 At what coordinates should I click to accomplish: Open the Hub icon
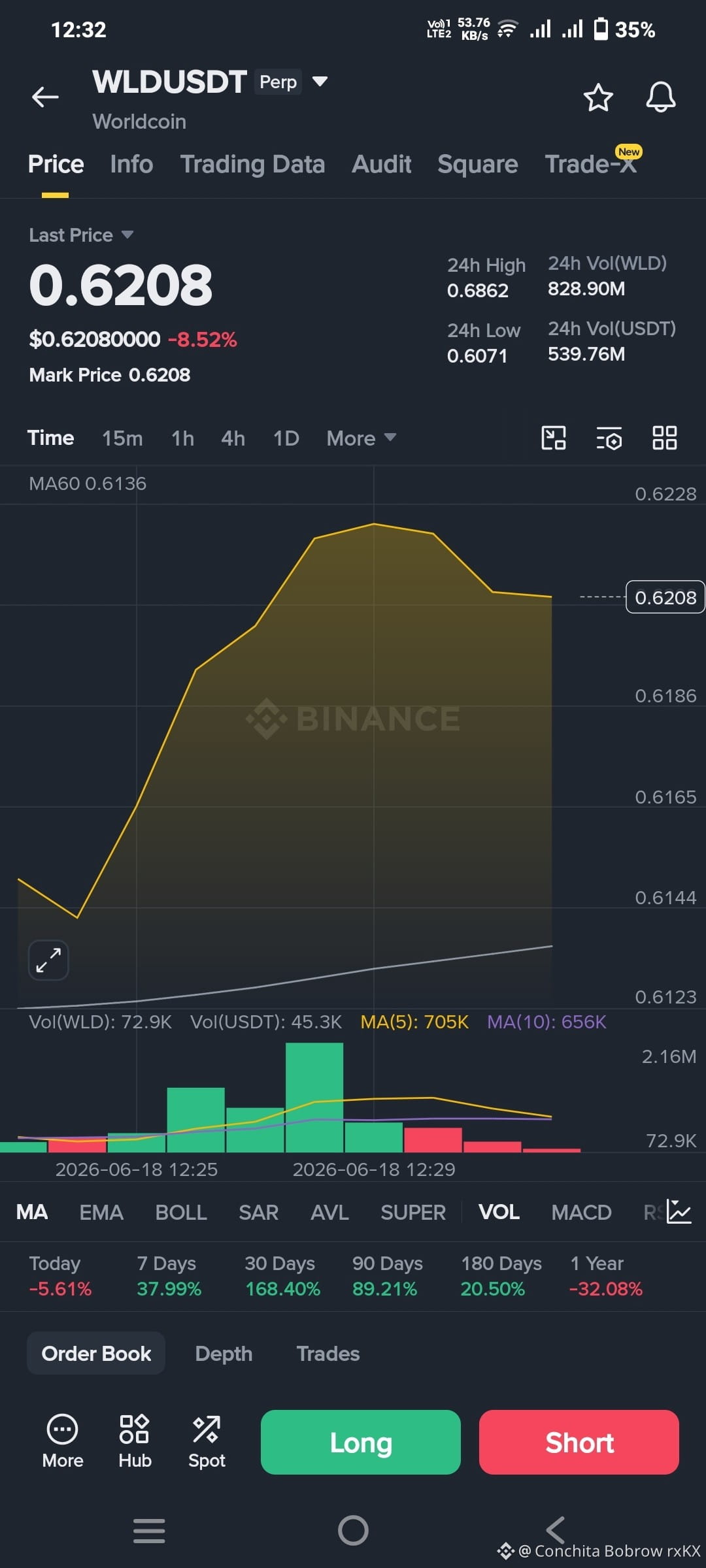[x=135, y=1442]
